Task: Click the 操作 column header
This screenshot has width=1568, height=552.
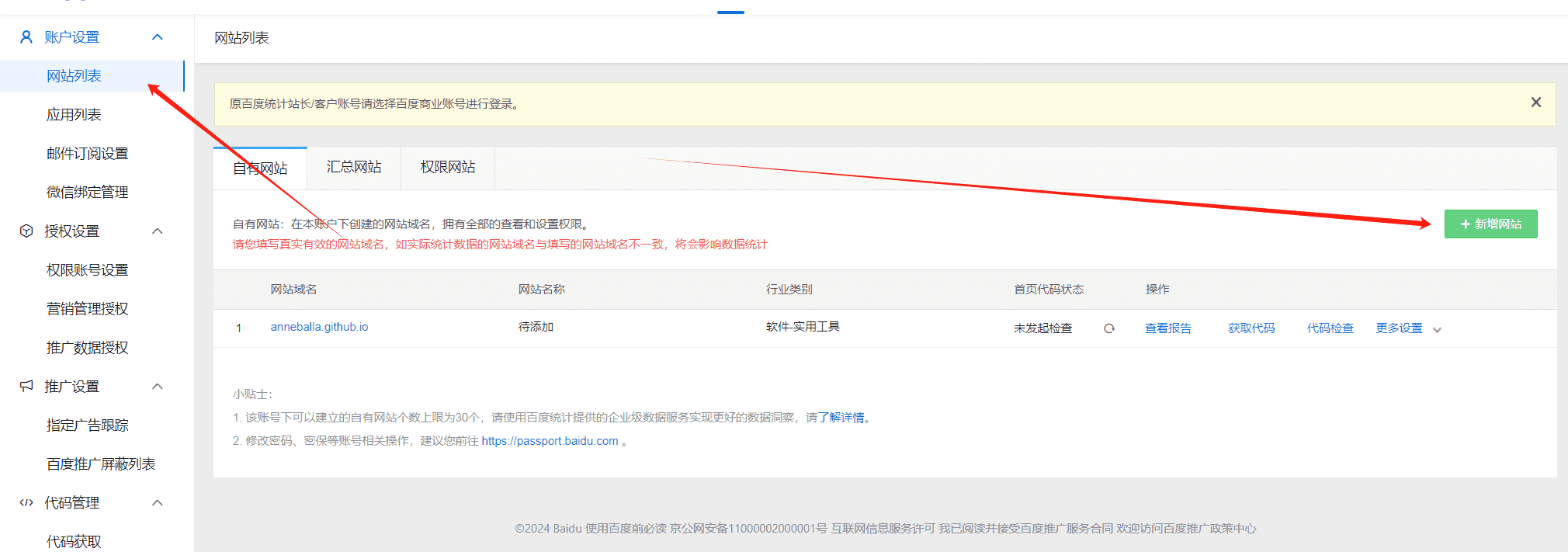Action: tap(1157, 290)
